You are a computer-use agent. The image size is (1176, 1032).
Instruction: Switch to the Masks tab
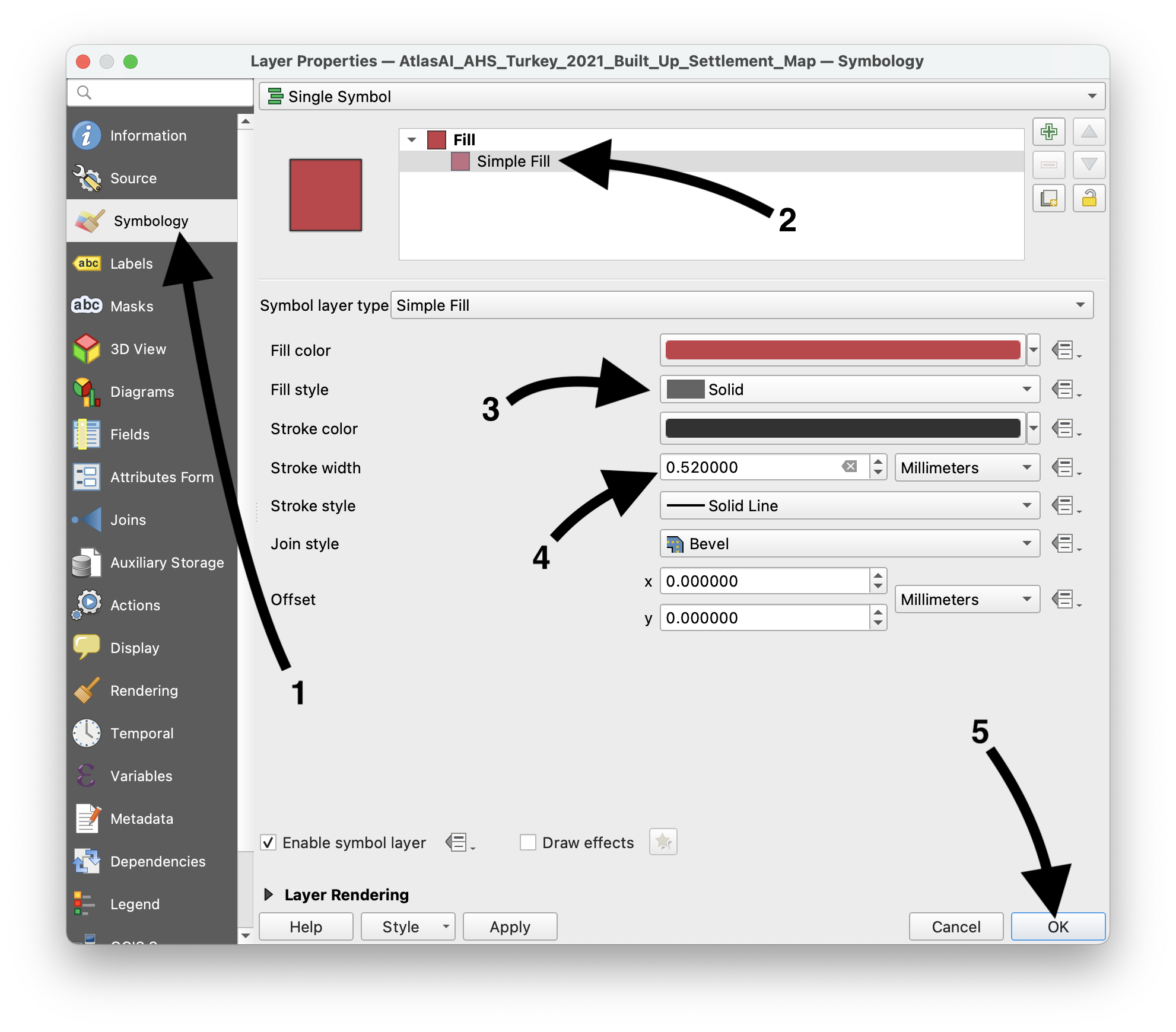click(152, 306)
